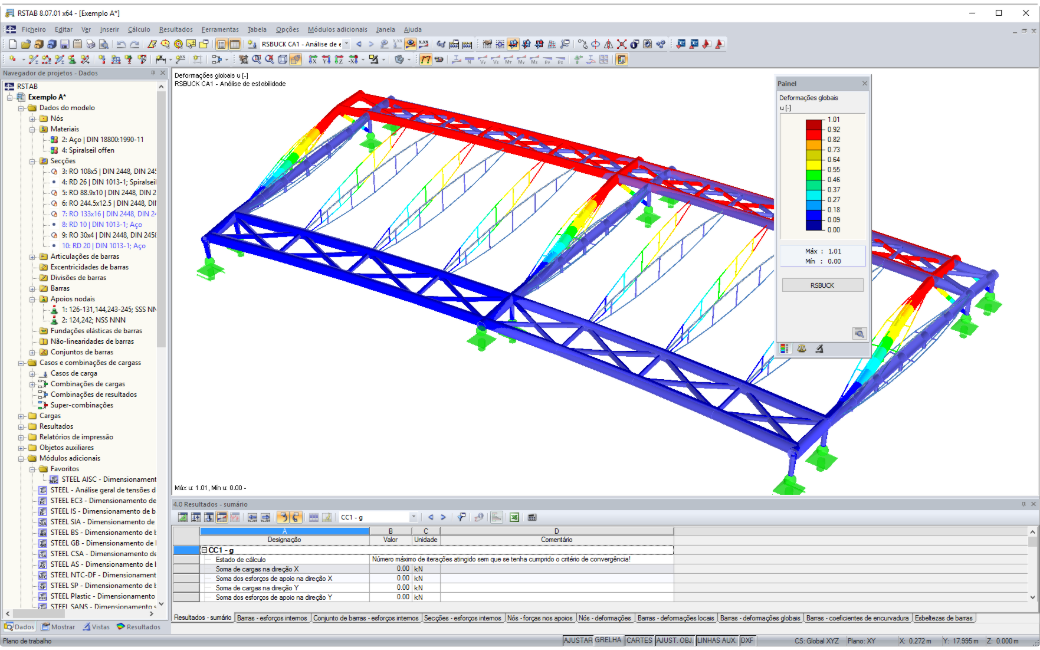
Task: Switch to Vistas tab at navigator bottom
Action: point(97,627)
